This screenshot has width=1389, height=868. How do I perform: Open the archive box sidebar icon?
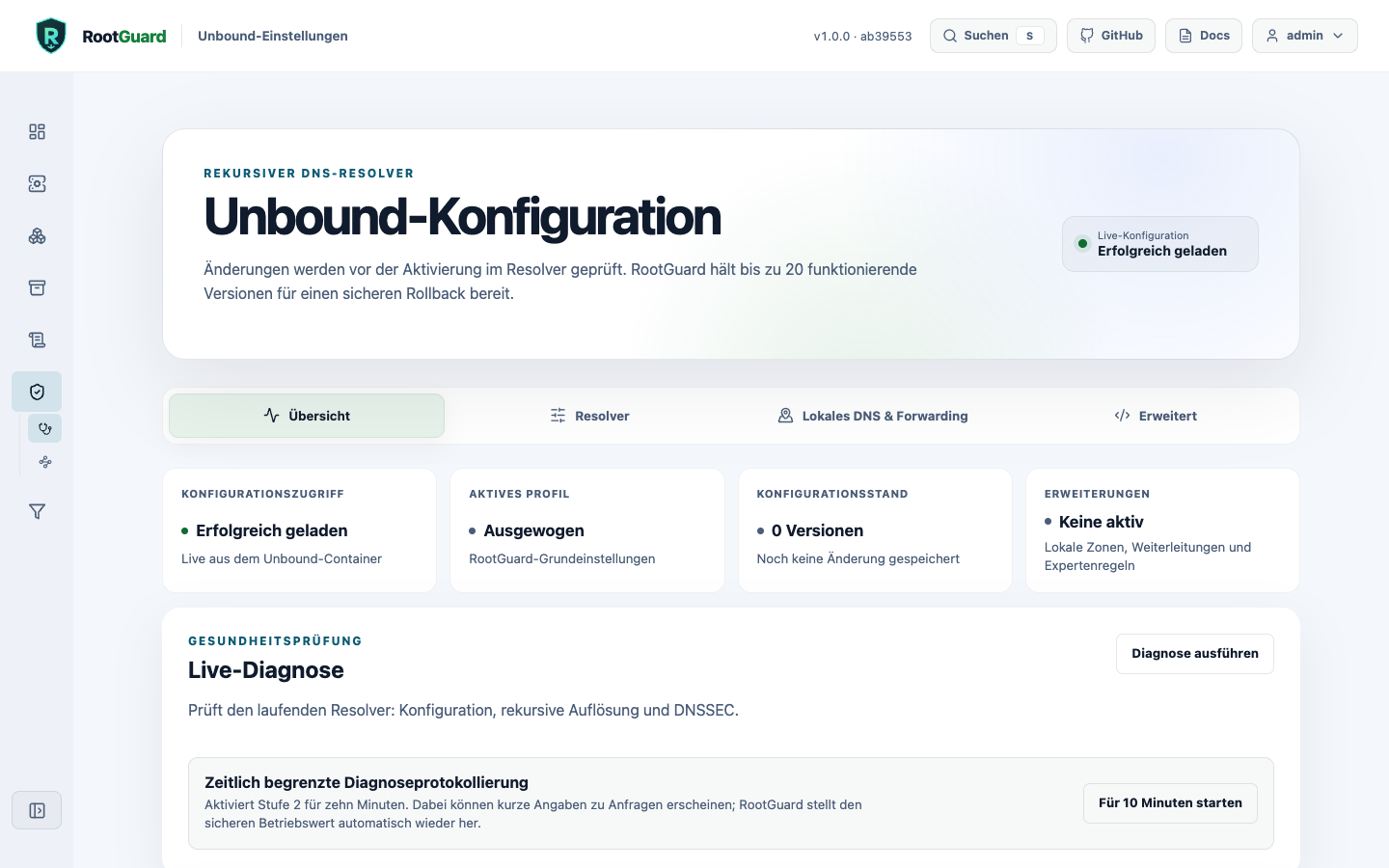coord(37,287)
